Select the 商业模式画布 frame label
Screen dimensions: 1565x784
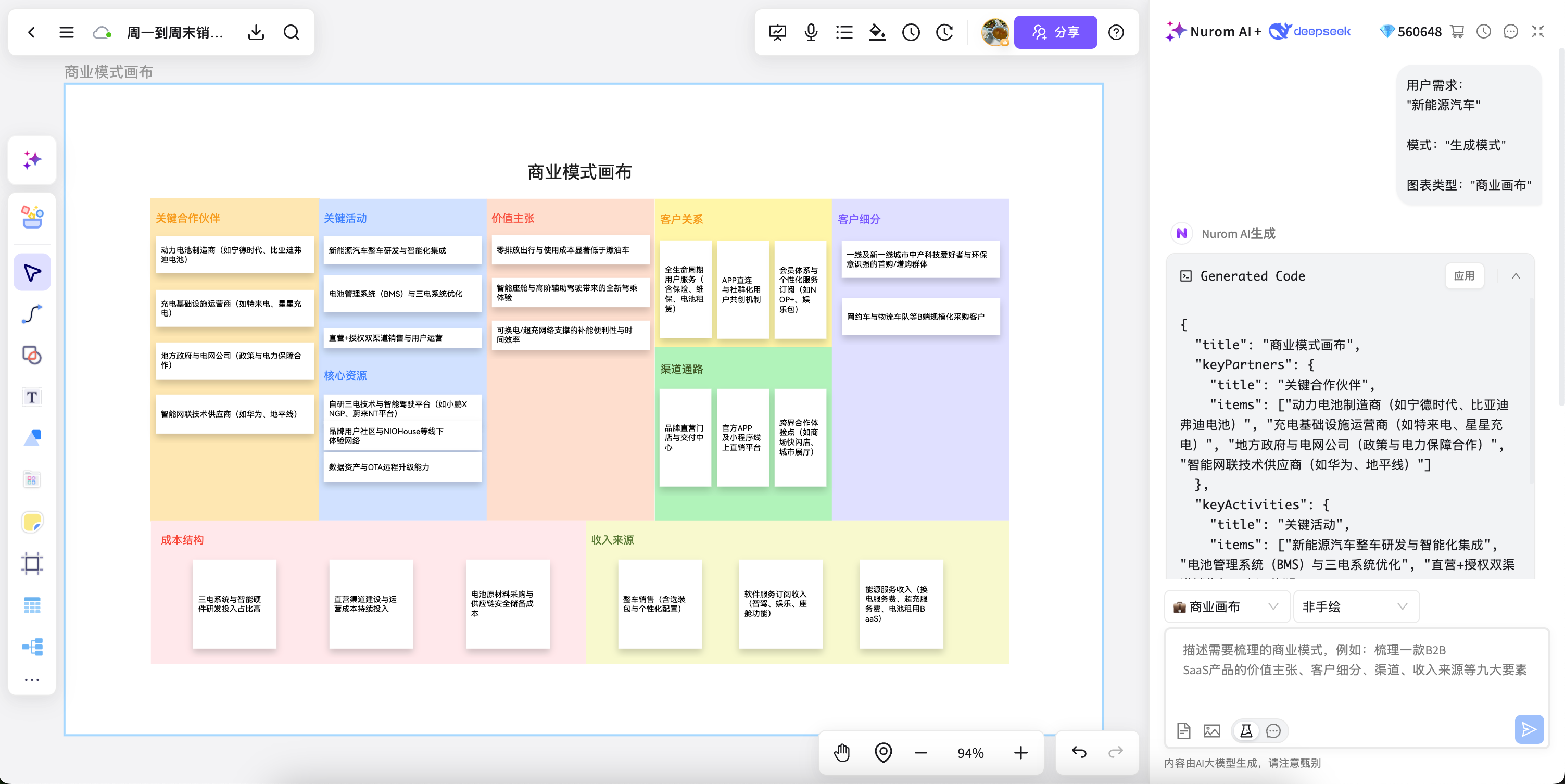108,72
